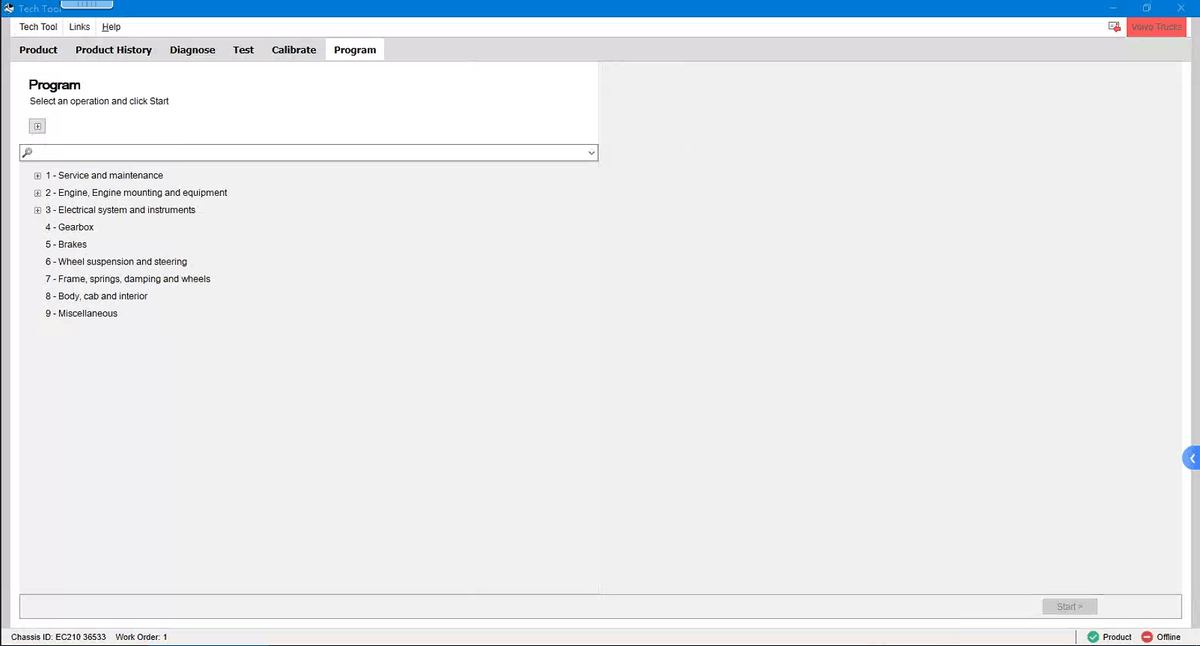Image resolution: width=1200 pixels, height=646 pixels.
Task: Click the expand-all tree icon button
Action: click(x=37, y=126)
